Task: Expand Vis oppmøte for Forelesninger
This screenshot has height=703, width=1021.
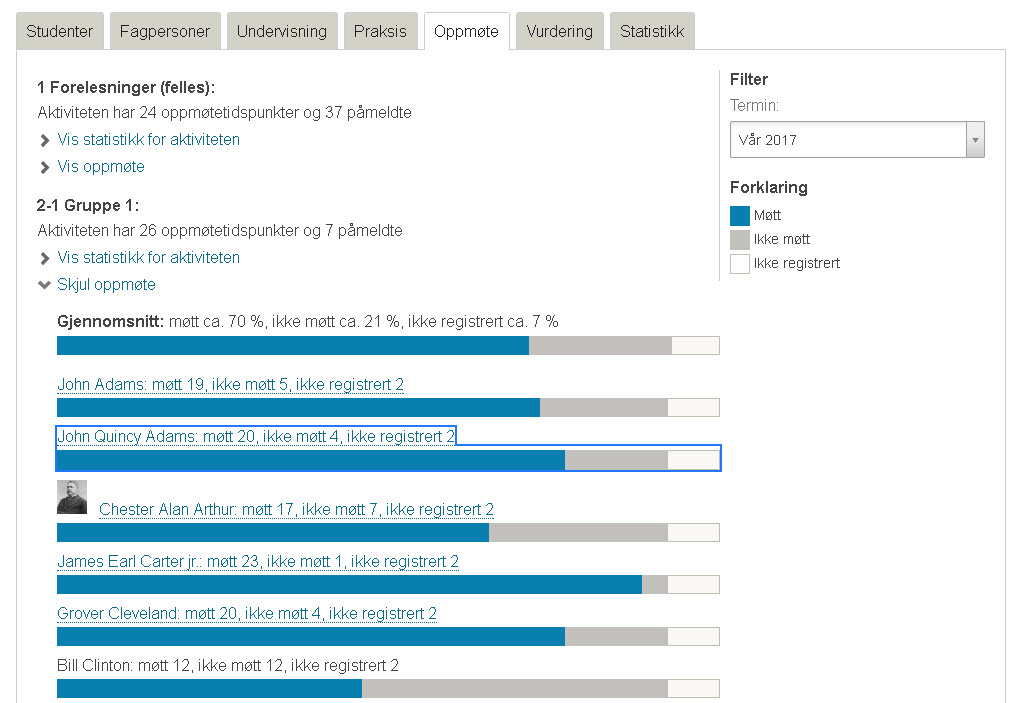Action: pos(101,167)
